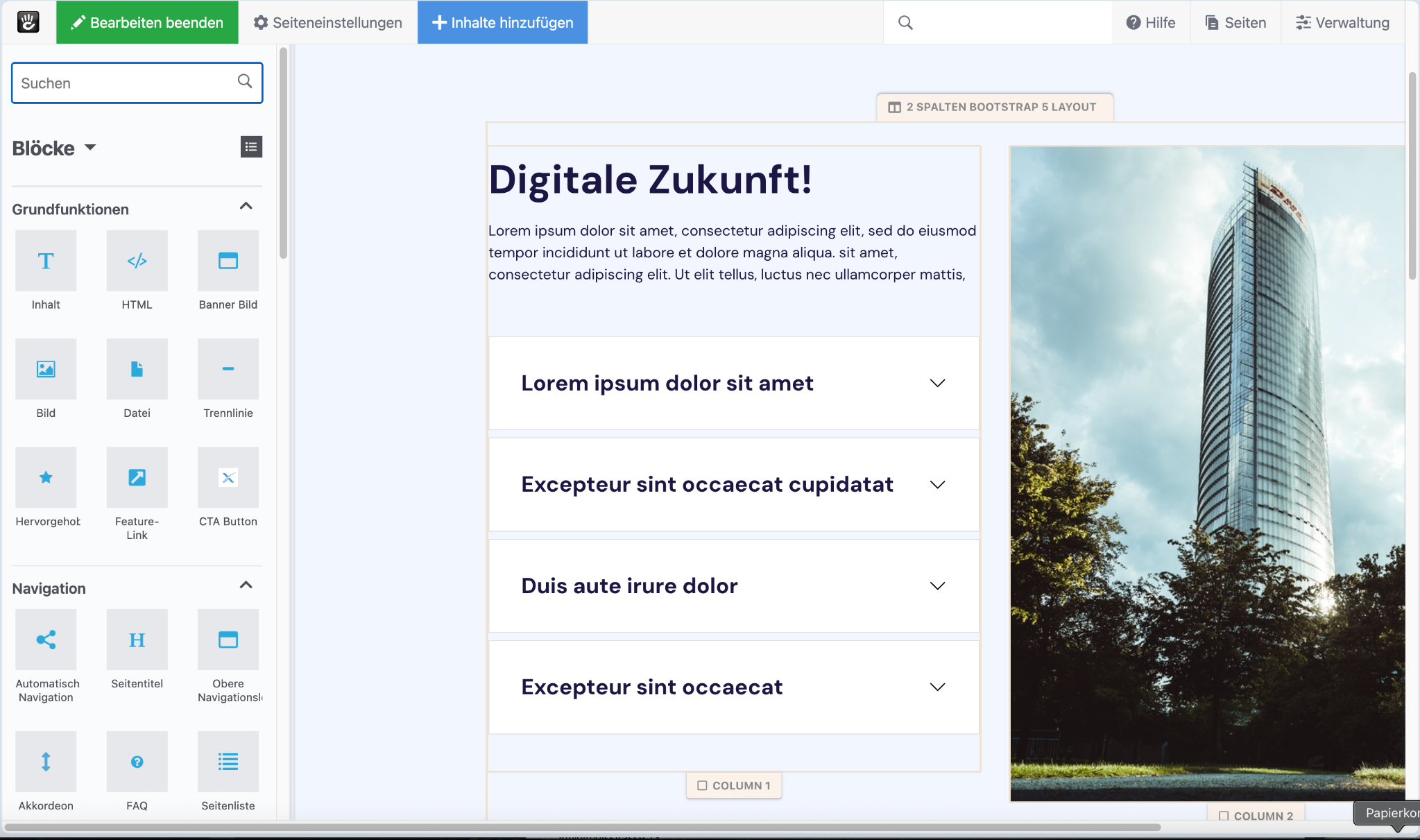Select the Seitentitel block
The width and height of the screenshot is (1420, 840).
tap(137, 640)
